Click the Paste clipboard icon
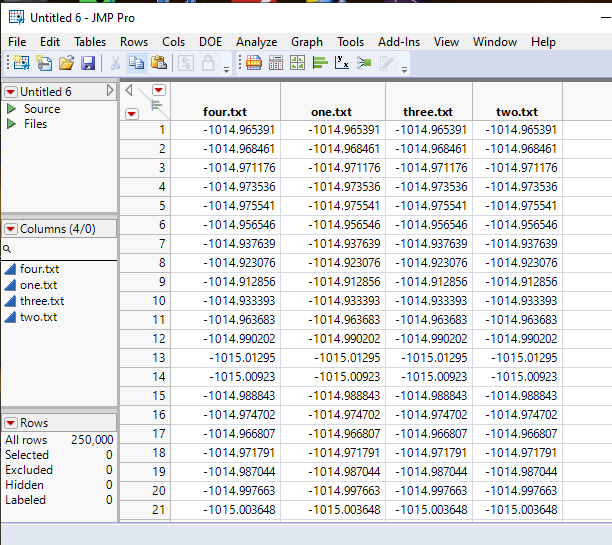Image resolution: width=612 pixels, height=545 pixels. pos(159,63)
